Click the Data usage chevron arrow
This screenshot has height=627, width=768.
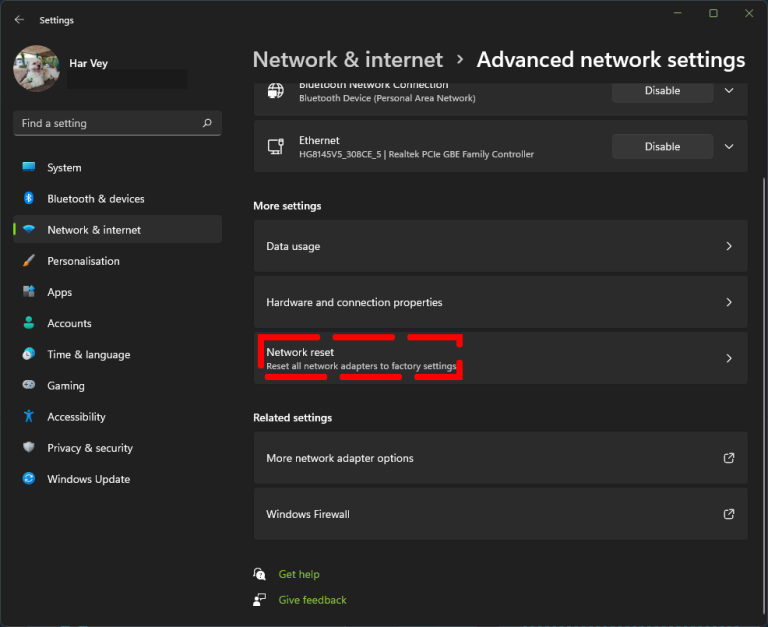click(x=729, y=246)
